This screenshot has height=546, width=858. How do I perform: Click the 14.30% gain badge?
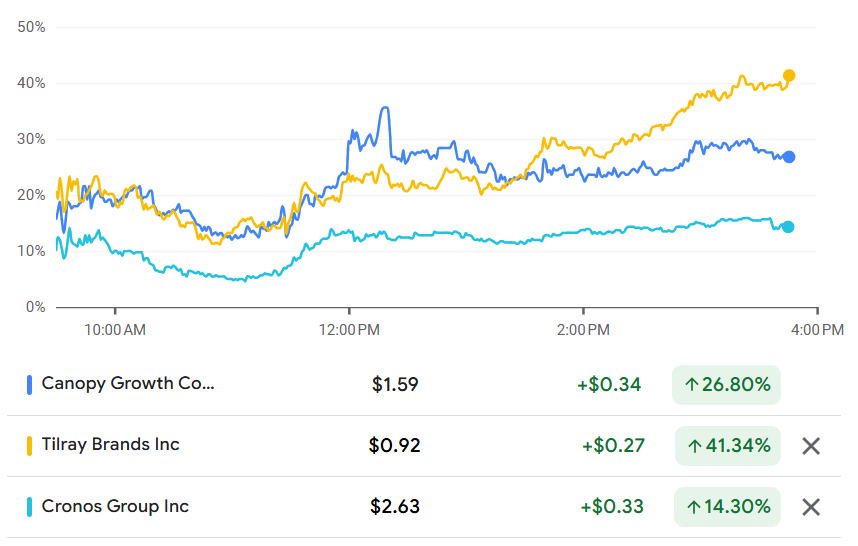(x=728, y=507)
